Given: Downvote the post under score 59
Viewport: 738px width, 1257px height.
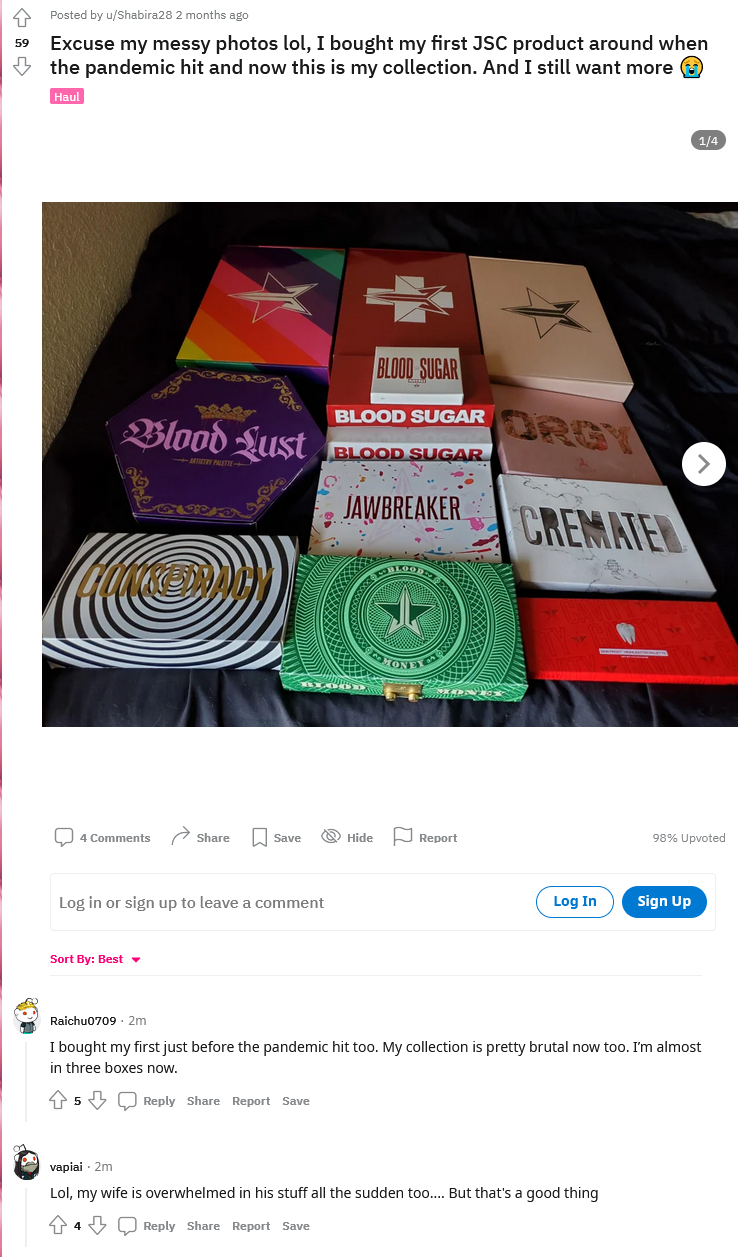Looking at the screenshot, I should pyautogui.click(x=22, y=67).
